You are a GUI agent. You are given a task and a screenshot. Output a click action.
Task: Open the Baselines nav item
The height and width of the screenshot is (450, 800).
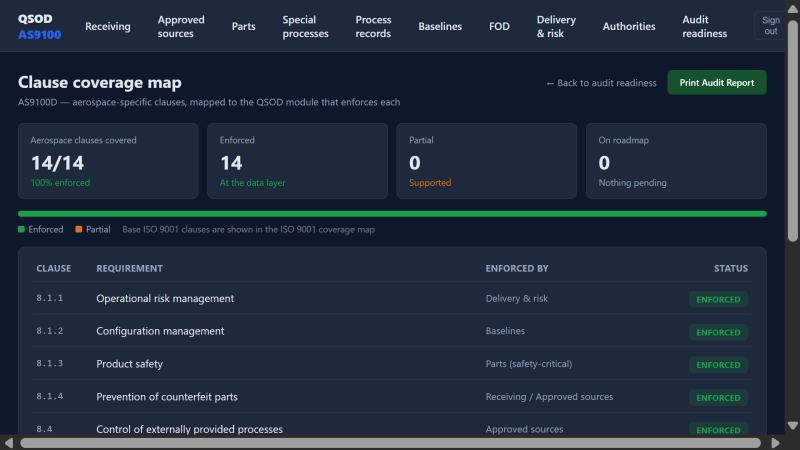(x=440, y=27)
